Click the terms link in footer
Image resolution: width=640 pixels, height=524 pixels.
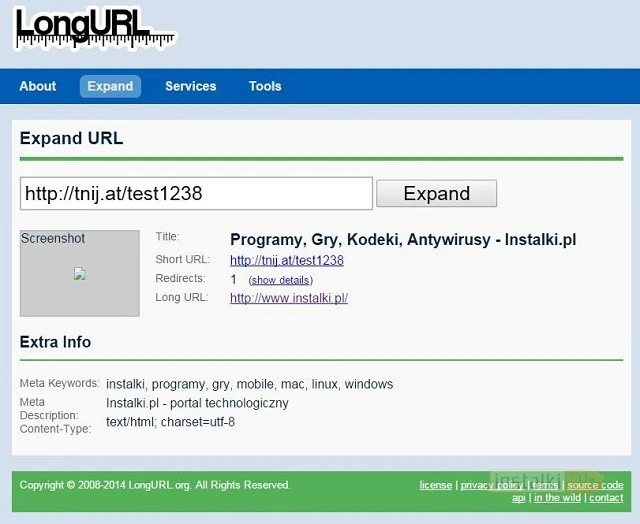pyautogui.click(x=545, y=485)
